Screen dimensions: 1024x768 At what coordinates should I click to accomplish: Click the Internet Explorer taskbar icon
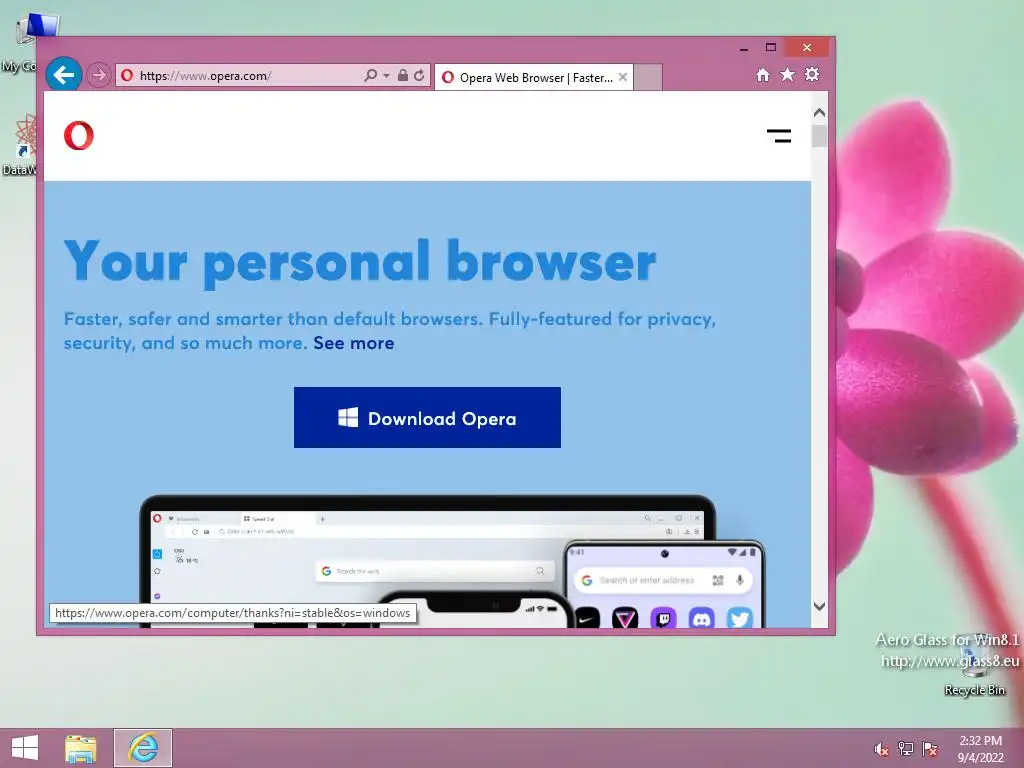point(143,748)
